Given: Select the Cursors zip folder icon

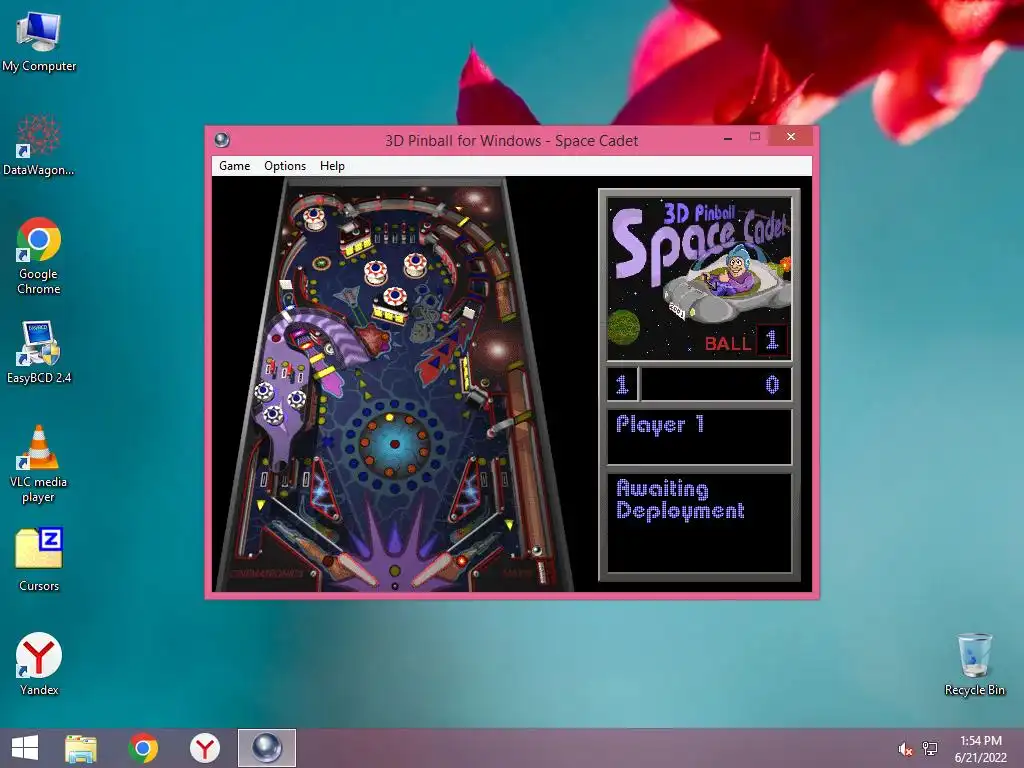Looking at the screenshot, I should pyautogui.click(x=39, y=560).
